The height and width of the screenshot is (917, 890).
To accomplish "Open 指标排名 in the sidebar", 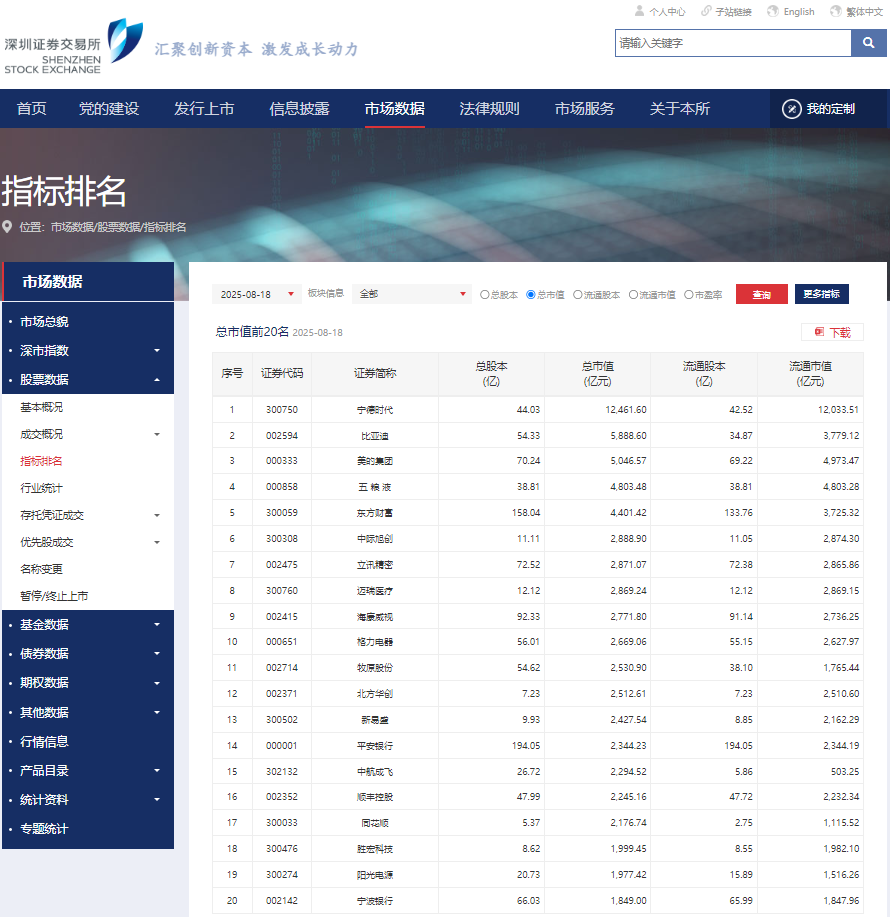I will pyautogui.click(x=42, y=461).
